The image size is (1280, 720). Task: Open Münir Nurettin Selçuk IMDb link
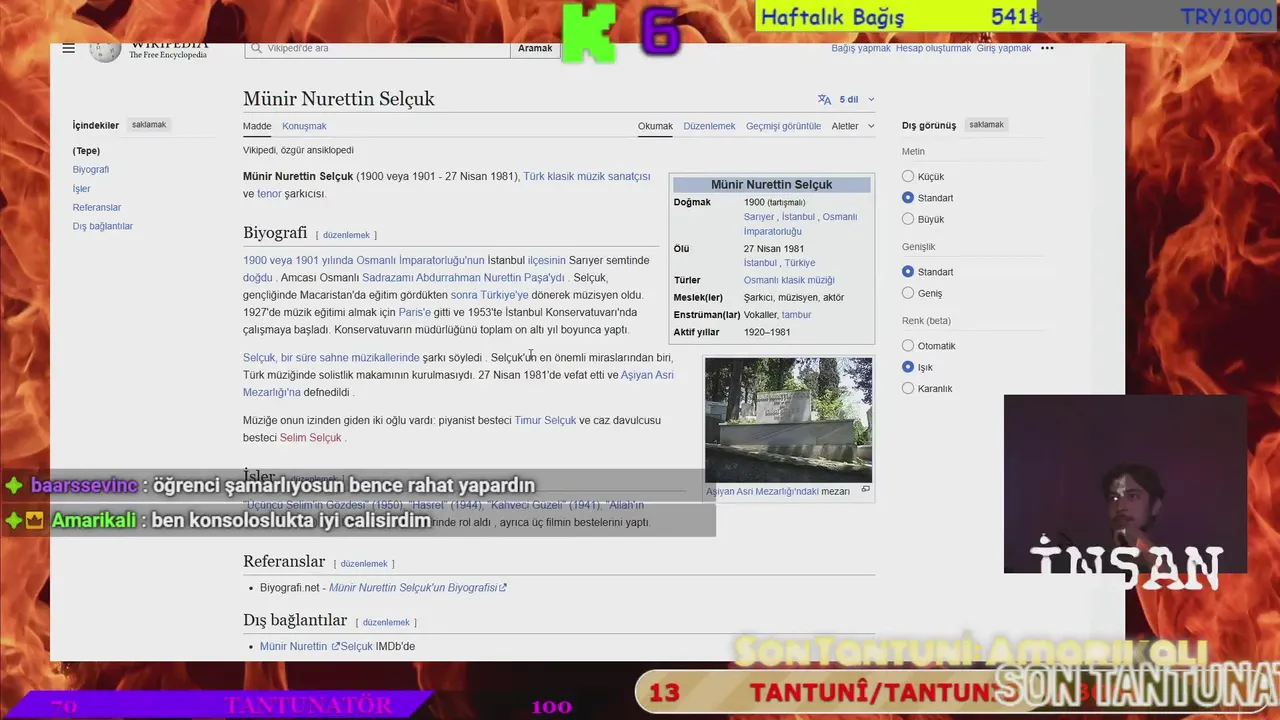(316, 647)
